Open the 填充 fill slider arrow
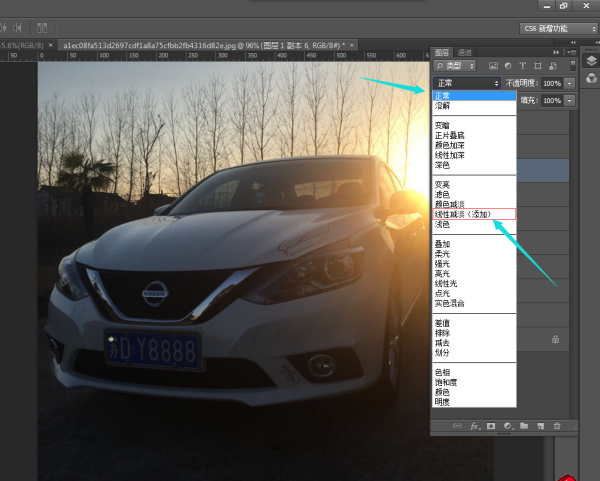 [570, 101]
